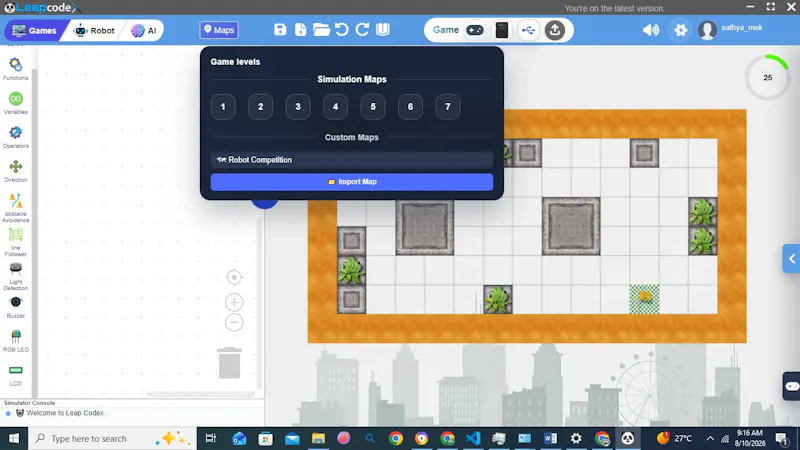Switch to the Robot tab
Image resolution: width=800 pixels, height=450 pixels.
[x=95, y=31]
